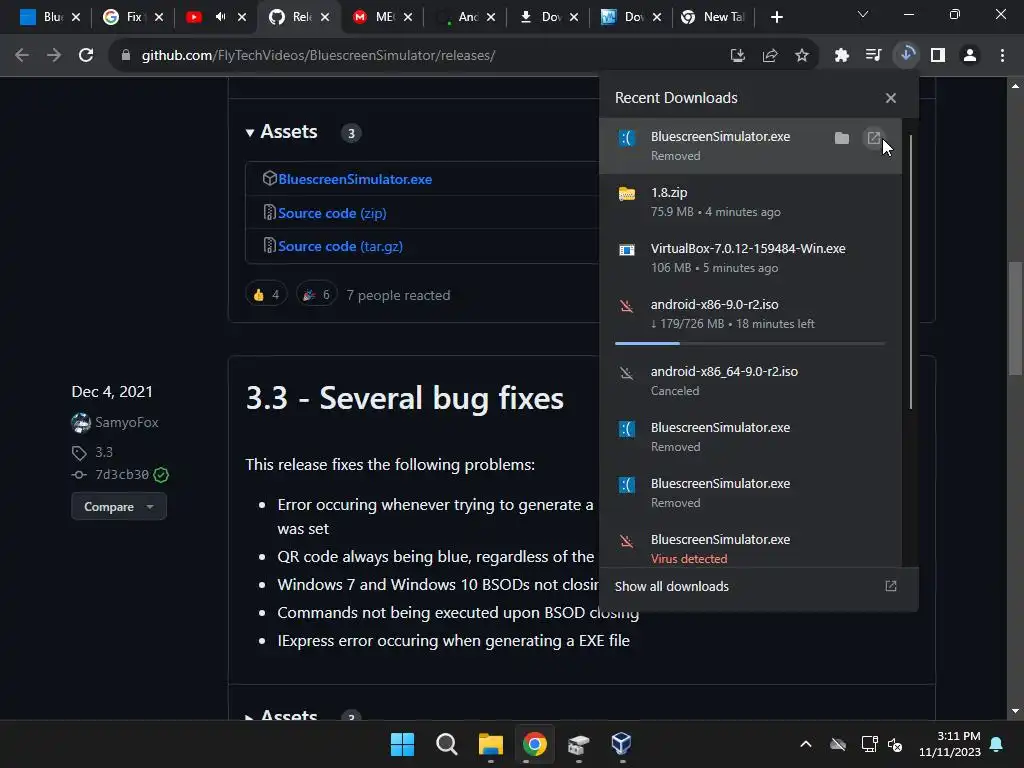Click the thumbs up reaction button
The width and height of the screenshot is (1024, 768).
(266, 295)
